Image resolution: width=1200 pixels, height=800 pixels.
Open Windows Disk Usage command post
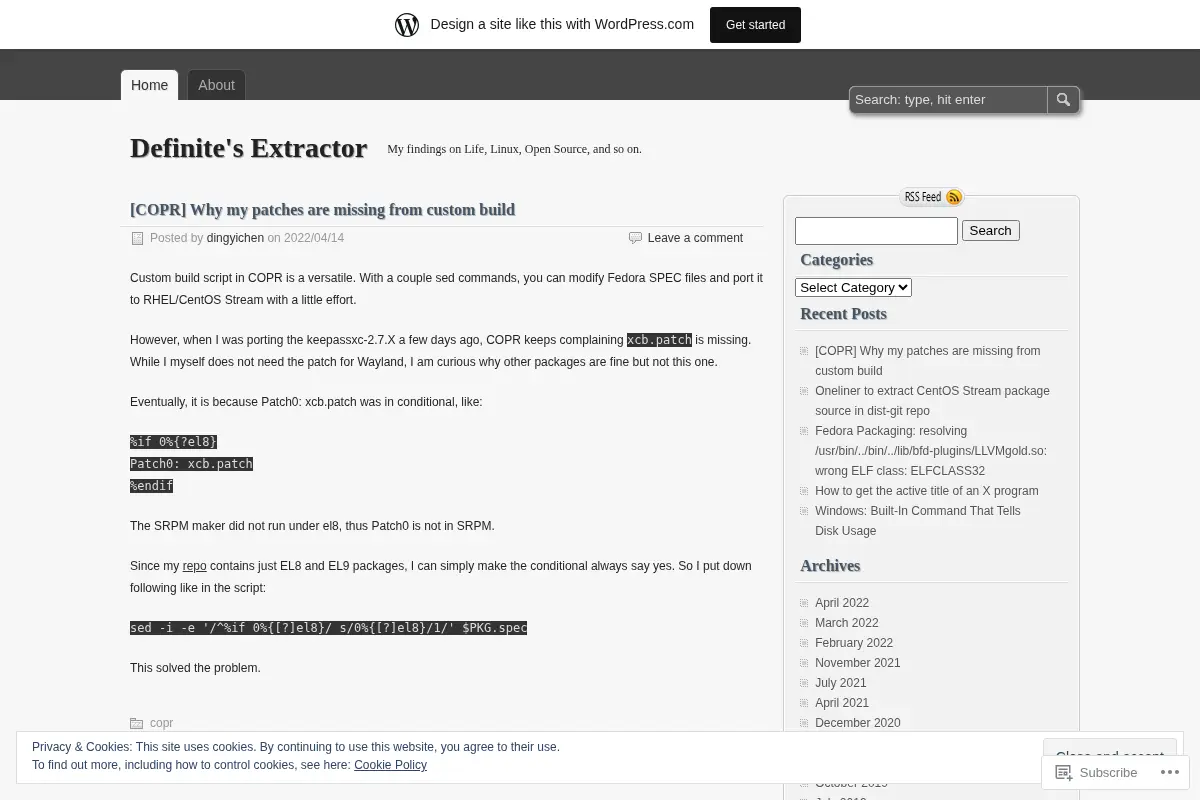coord(917,521)
